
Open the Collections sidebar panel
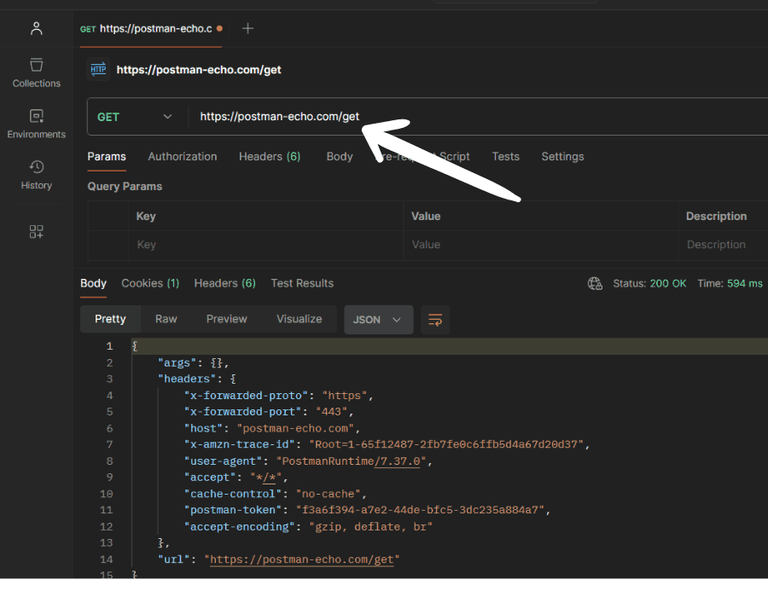point(36,72)
